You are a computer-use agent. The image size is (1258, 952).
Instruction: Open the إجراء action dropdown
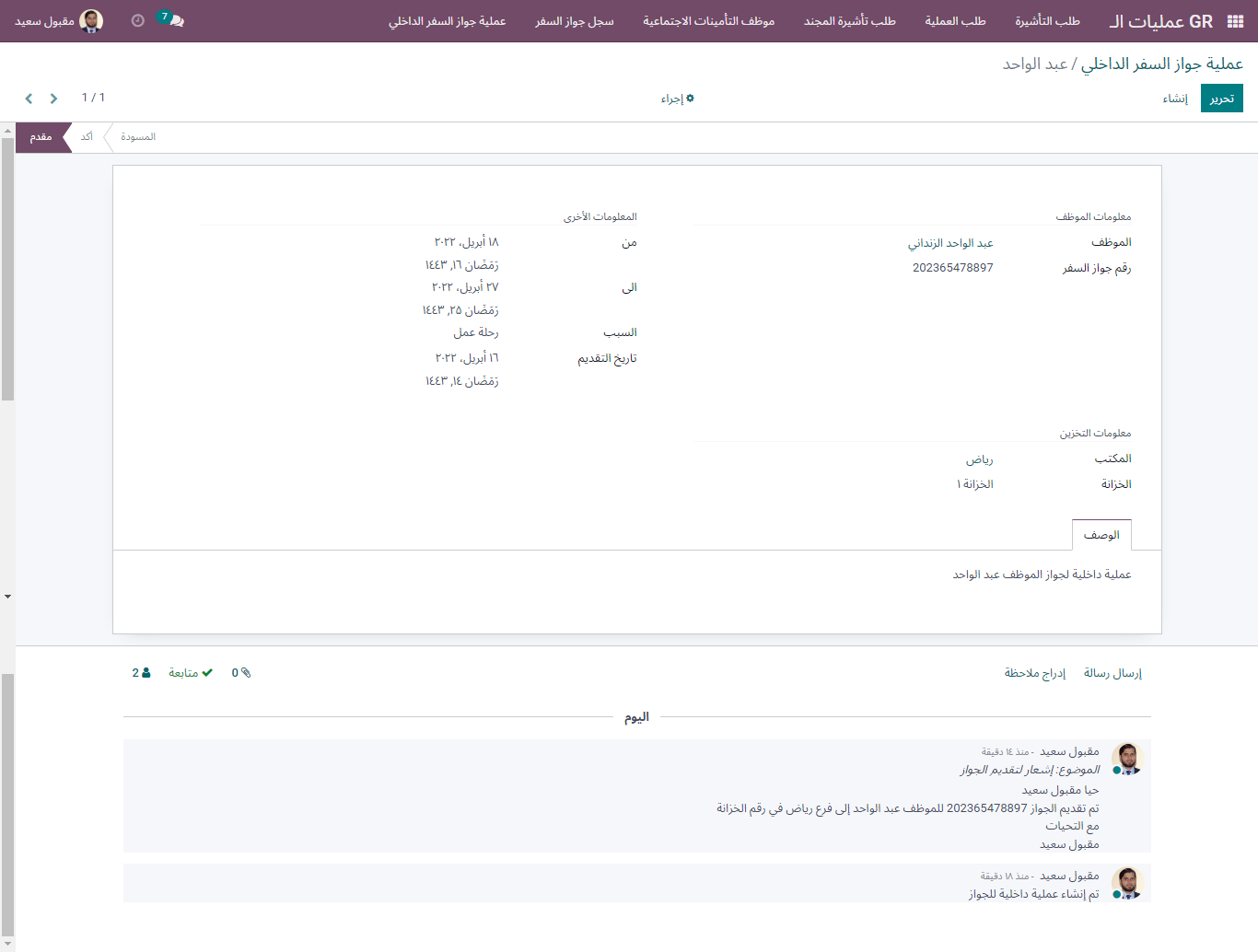[678, 99]
